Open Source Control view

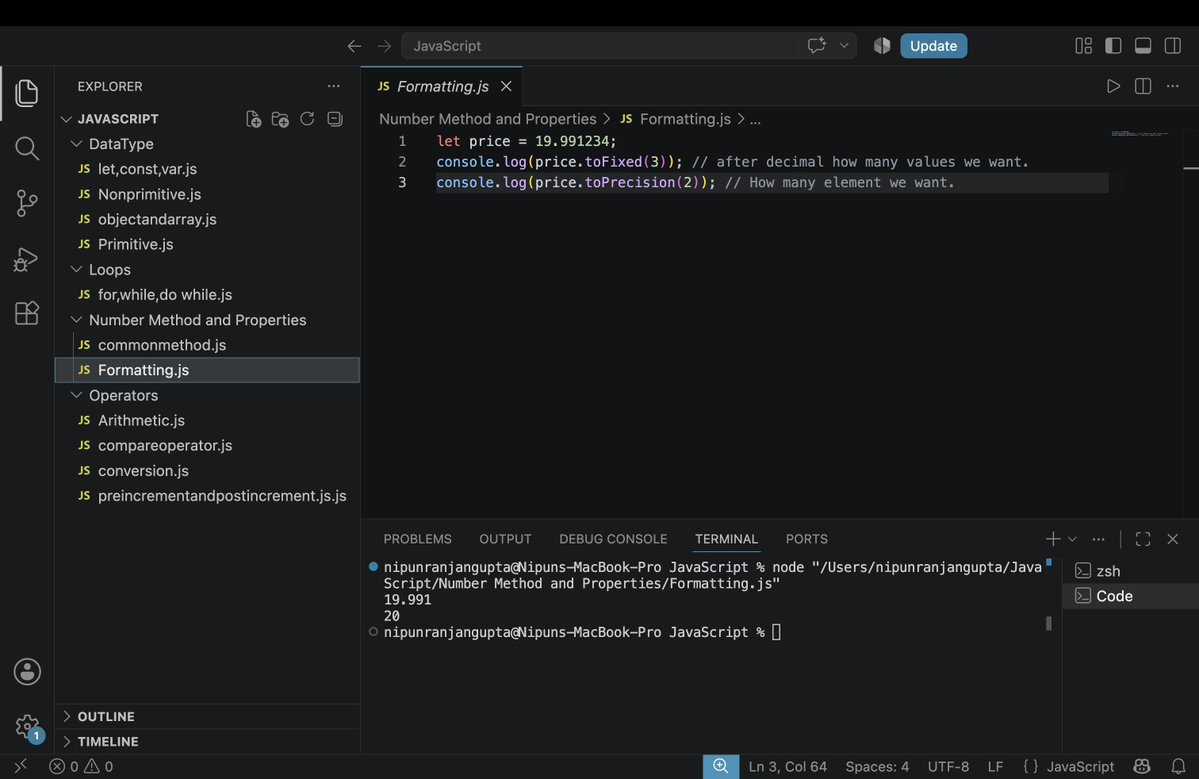(x=27, y=203)
